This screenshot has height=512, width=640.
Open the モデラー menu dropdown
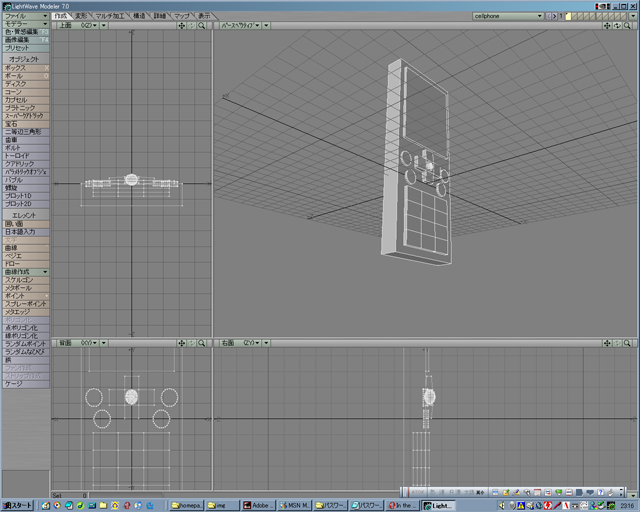tap(26, 24)
